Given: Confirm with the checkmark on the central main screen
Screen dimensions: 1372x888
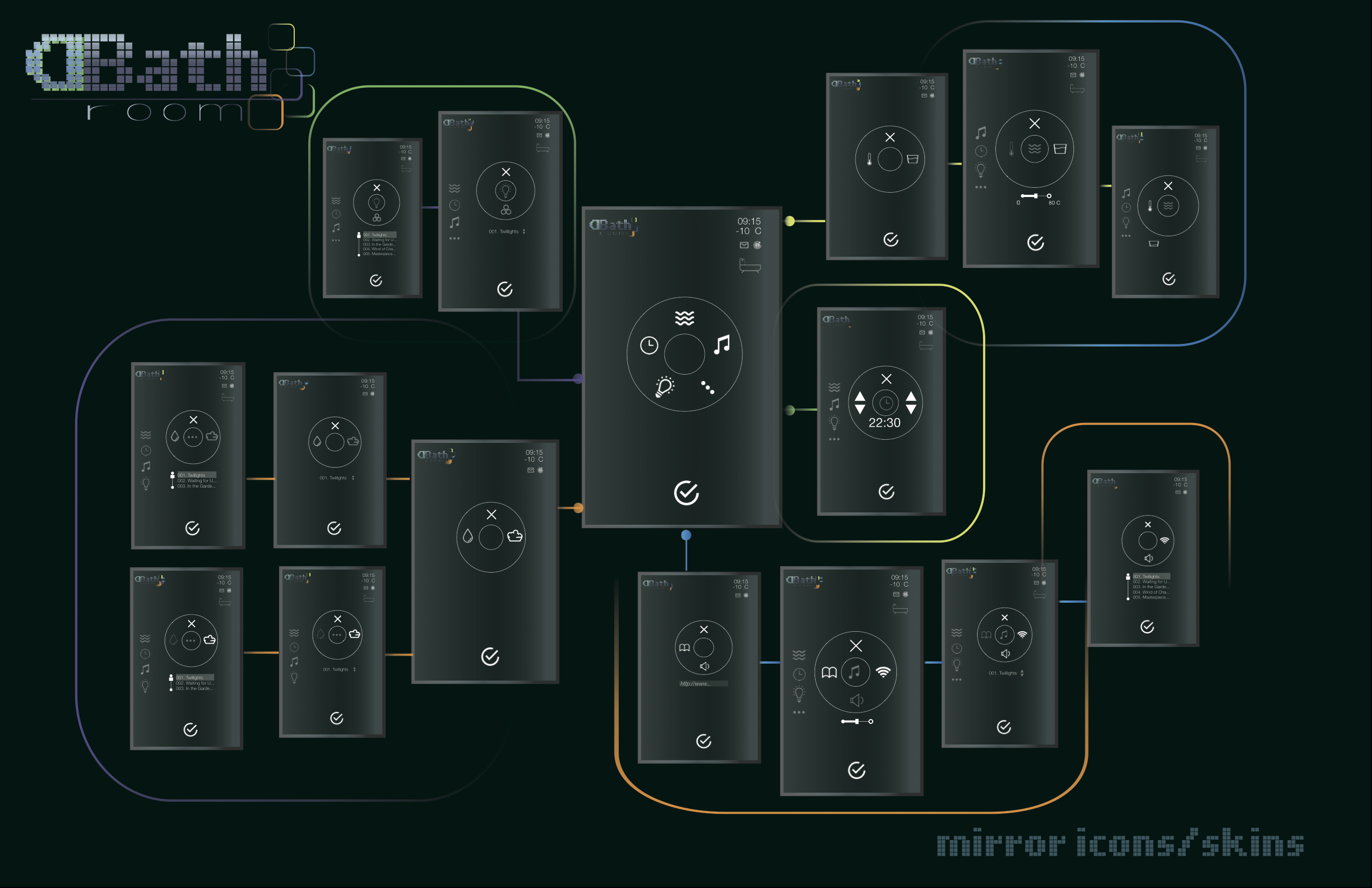Looking at the screenshot, I should (x=686, y=493).
